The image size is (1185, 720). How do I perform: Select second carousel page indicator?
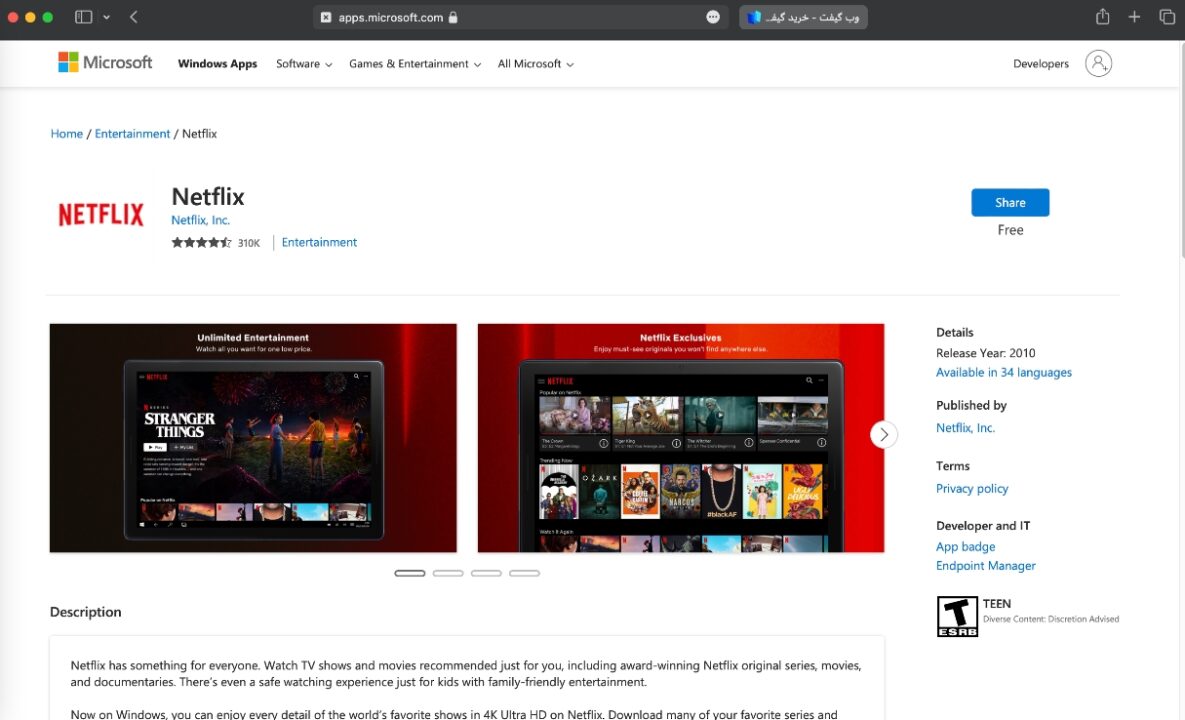pos(448,573)
